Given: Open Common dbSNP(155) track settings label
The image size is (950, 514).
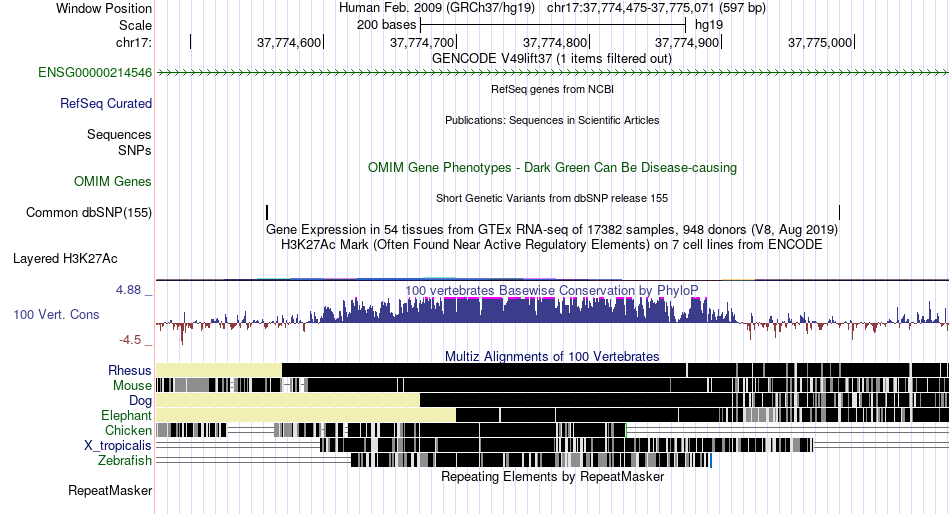Looking at the screenshot, I should click(x=89, y=213).
